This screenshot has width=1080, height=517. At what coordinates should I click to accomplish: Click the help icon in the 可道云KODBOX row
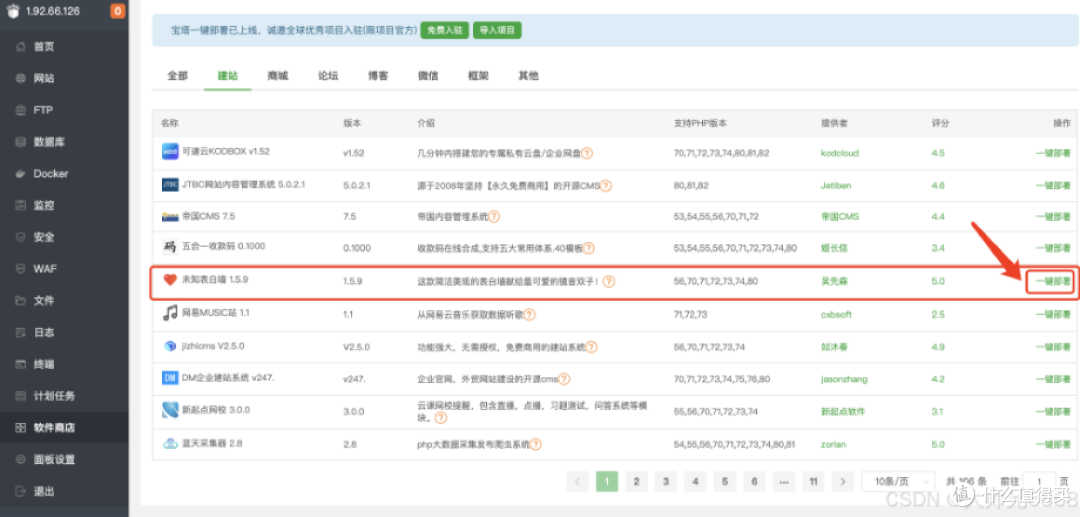[x=587, y=154]
